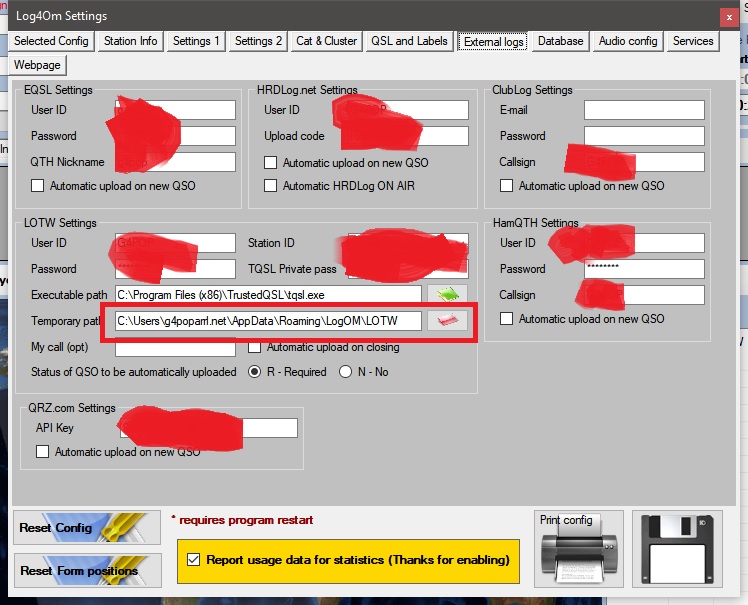Open the Selected Config tab
Image resolution: width=748 pixels, height=605 pixels.
[x=51, y=41]
